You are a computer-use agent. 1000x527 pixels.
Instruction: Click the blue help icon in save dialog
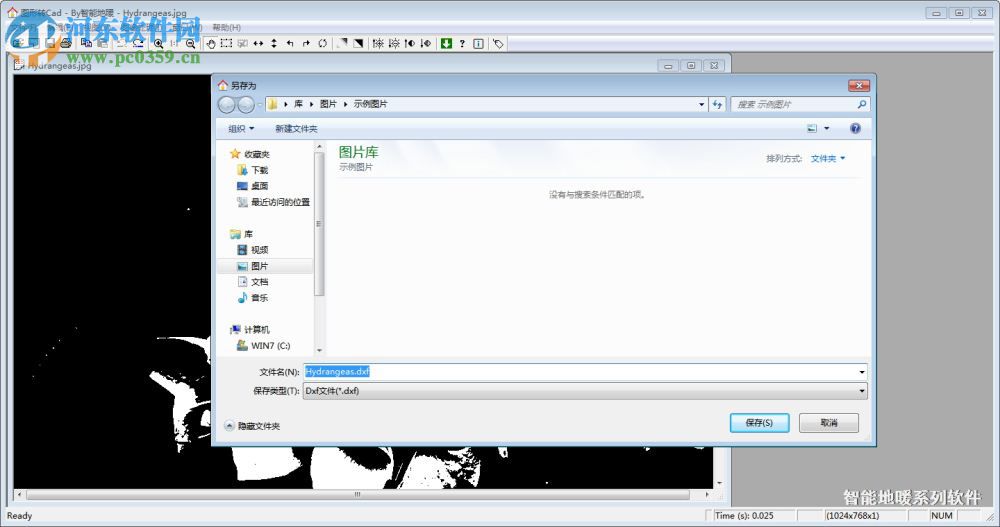tap(855, 128)
